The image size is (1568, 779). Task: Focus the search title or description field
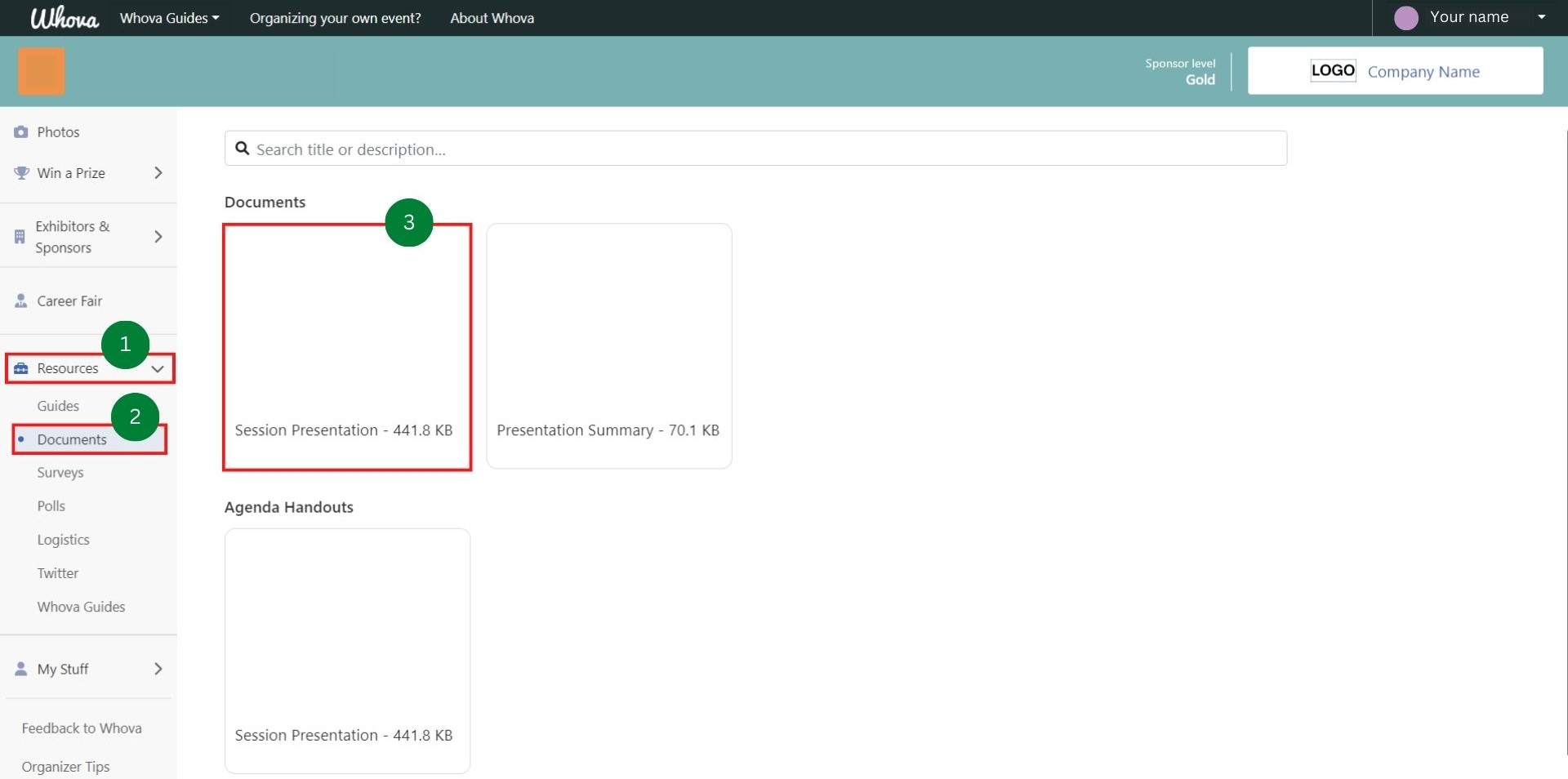coord(759,149)
